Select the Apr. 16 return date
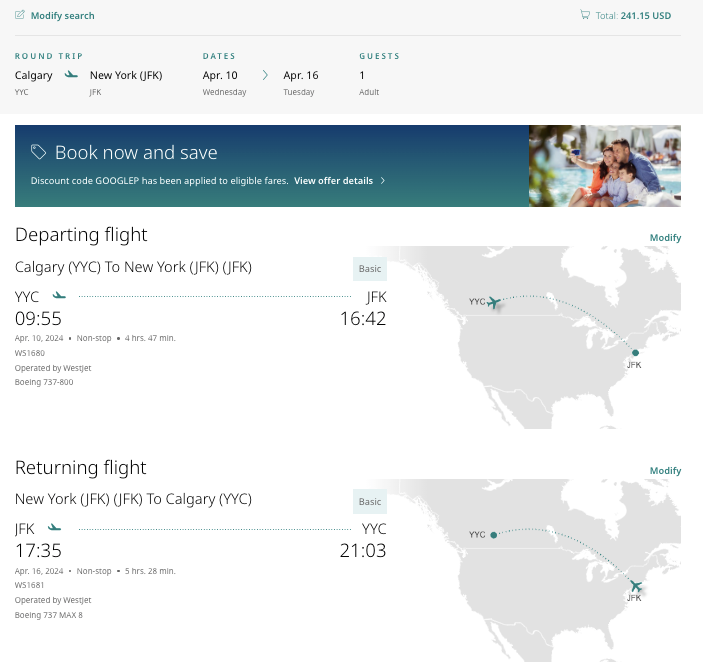The image size is (703, 671). (x=301, y=76)
